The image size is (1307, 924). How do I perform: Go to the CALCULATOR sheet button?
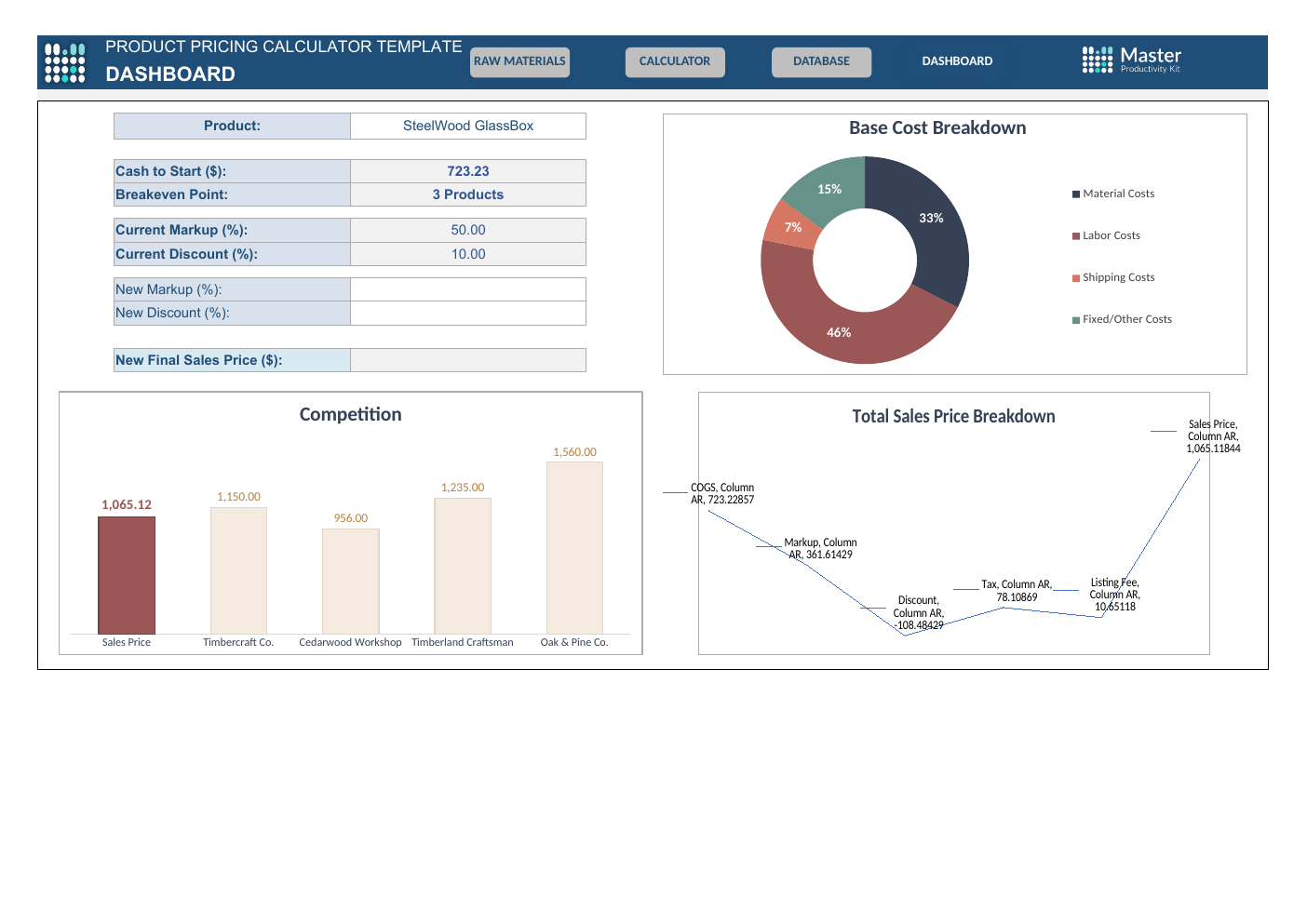(x=675, y=61)
